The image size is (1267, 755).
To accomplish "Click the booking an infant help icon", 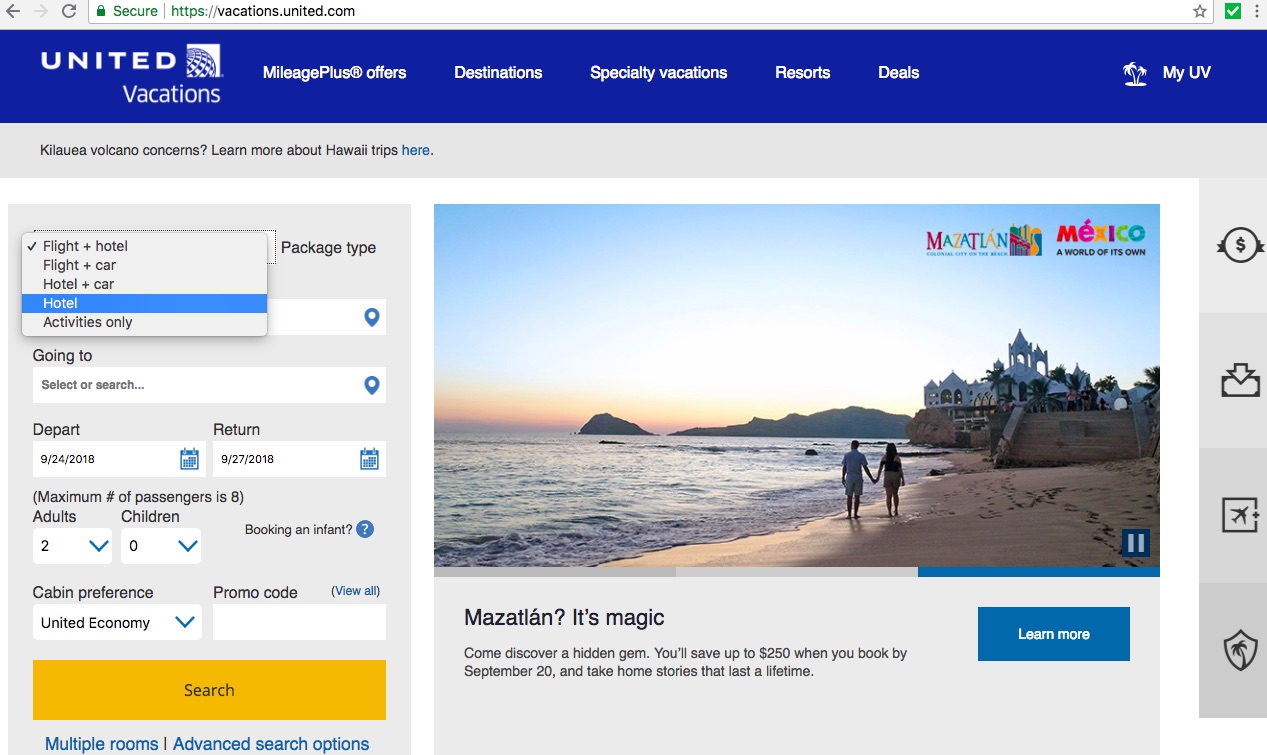I will click(365, 529).
